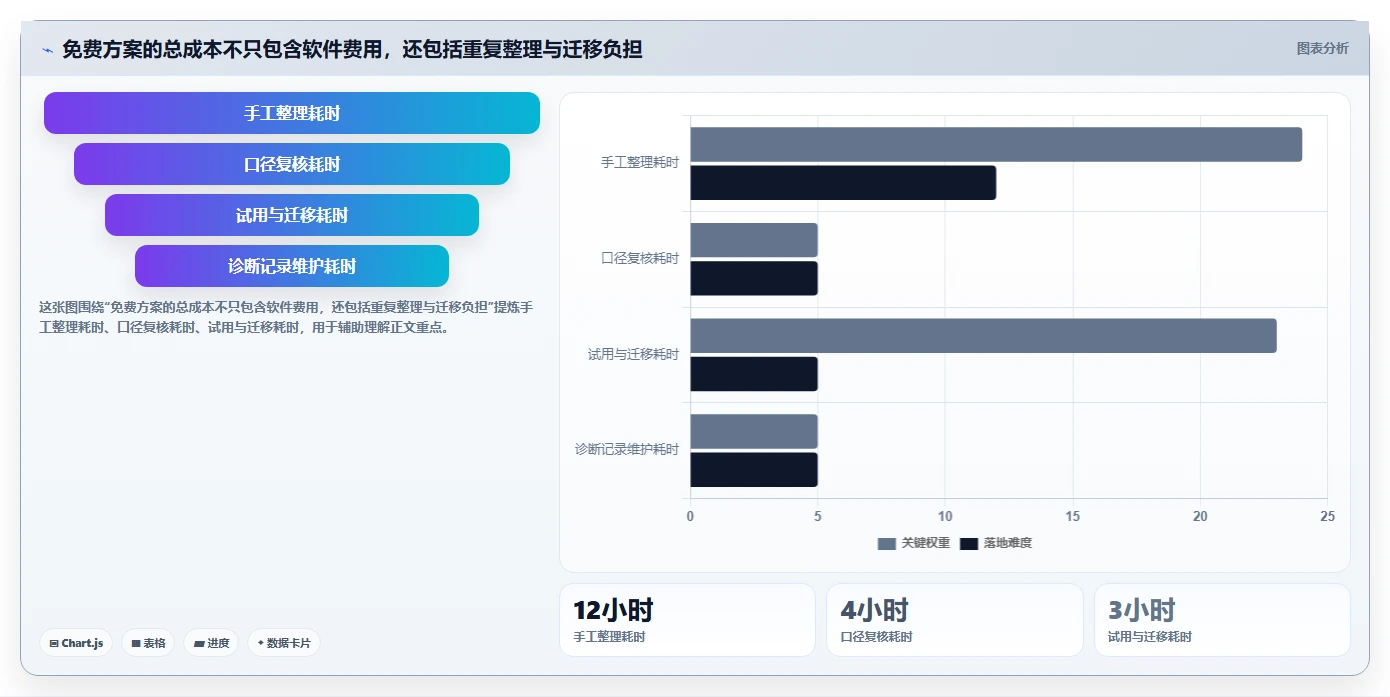Click the 口径复核耗时 y-axis label

pyautogui.click(x=640, y=258)
